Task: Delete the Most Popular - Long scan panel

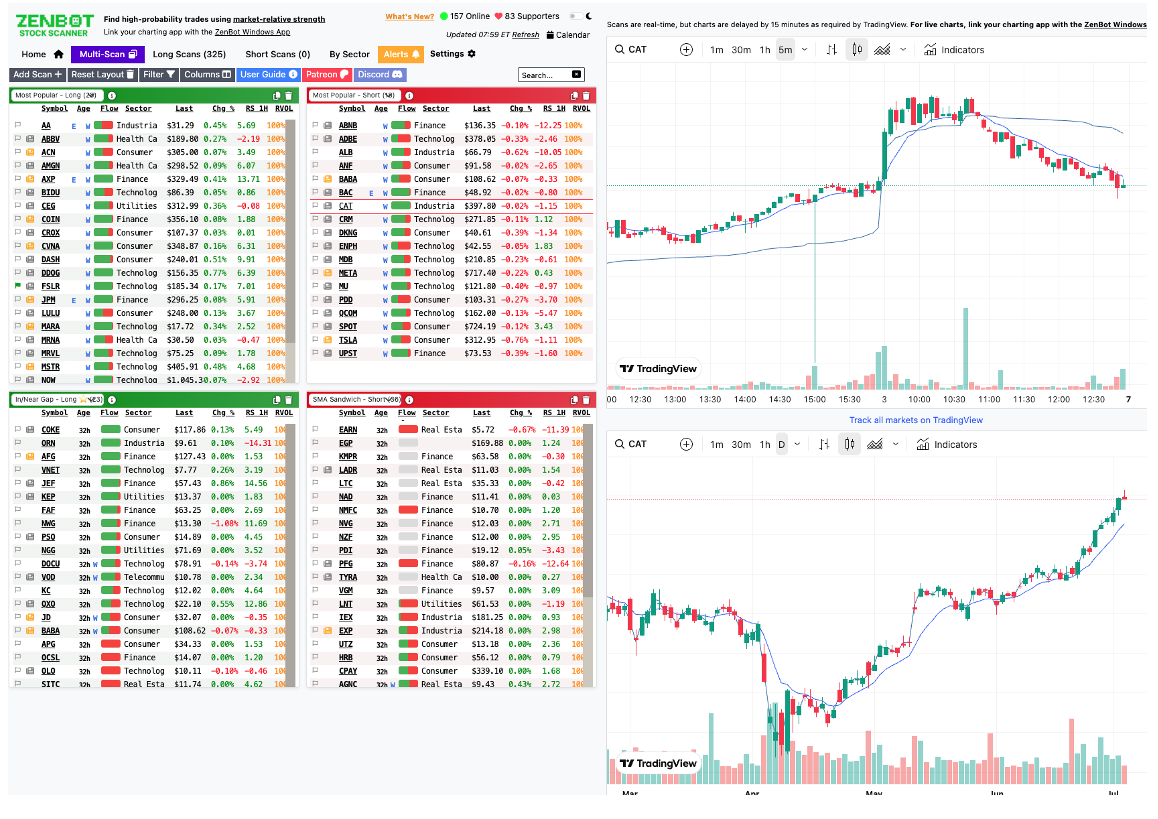Action: [288, 95]
